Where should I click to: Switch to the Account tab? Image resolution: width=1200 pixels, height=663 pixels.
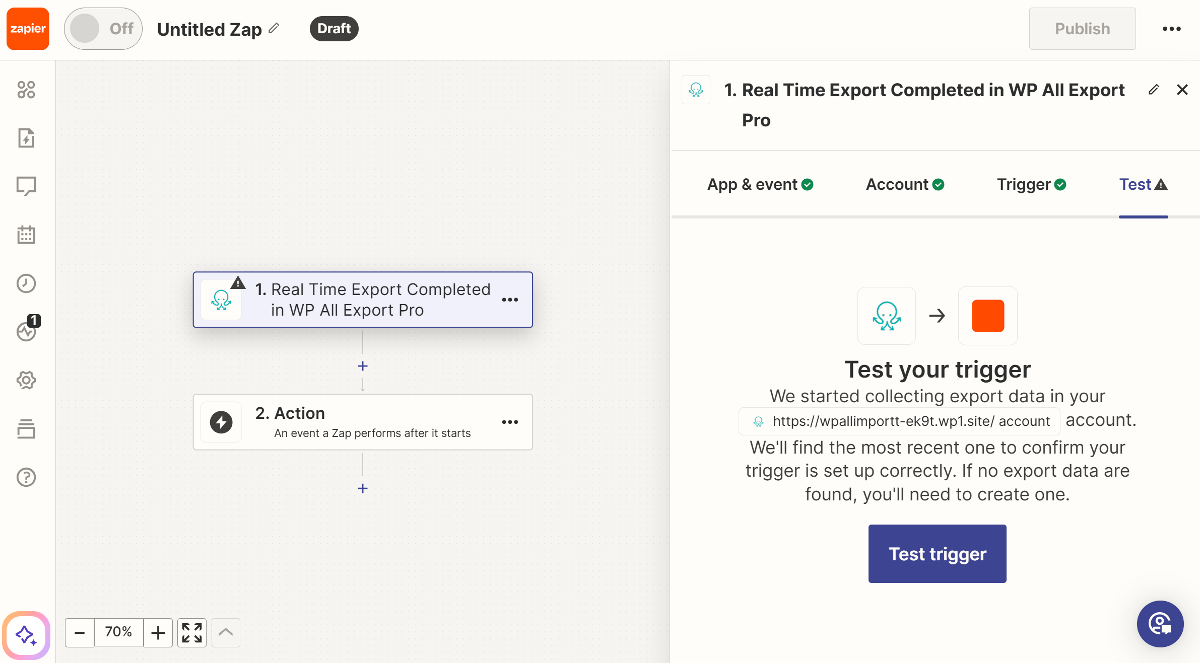click(x=904, y=184)
